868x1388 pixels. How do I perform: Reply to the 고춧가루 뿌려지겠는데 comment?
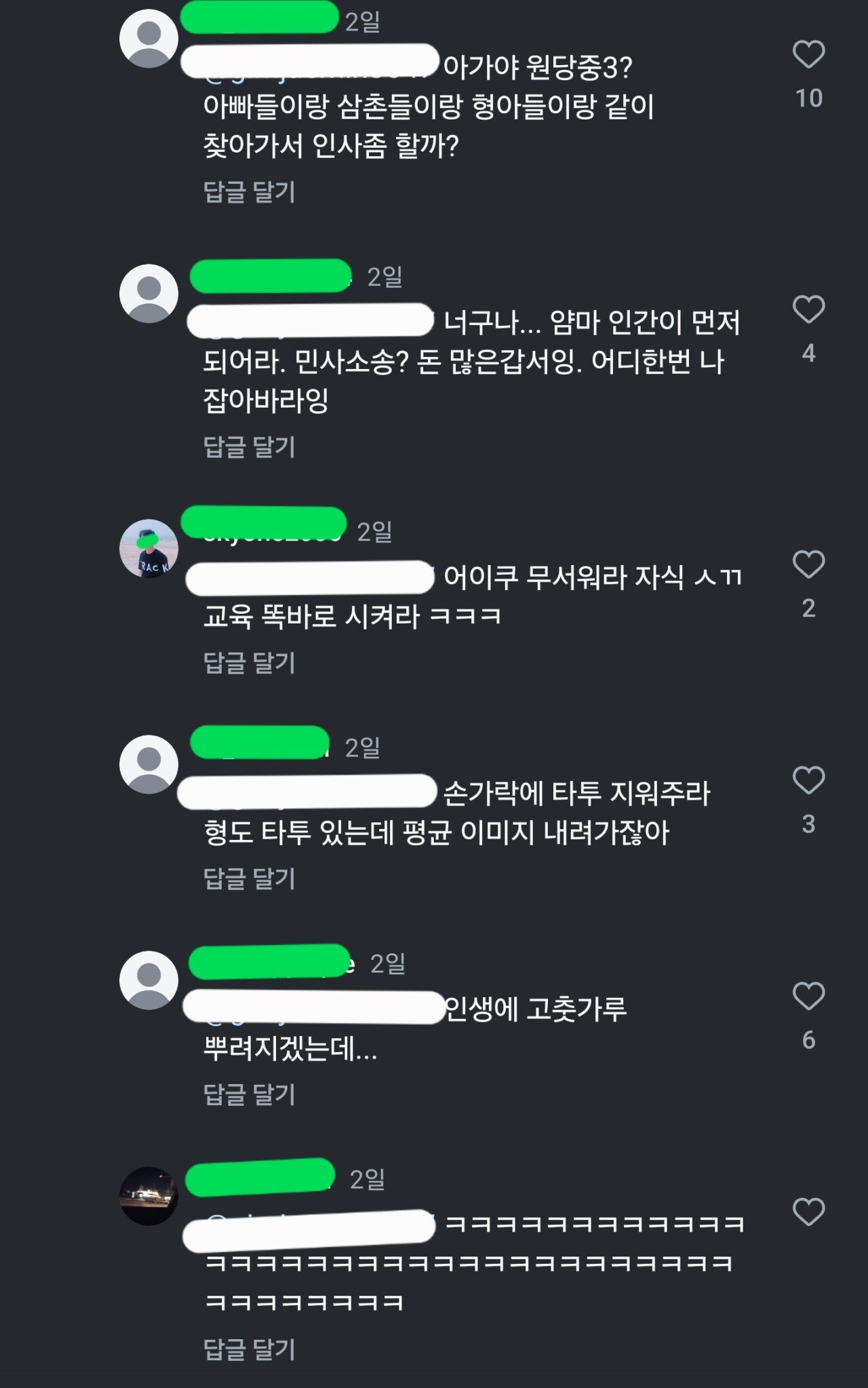[x=250, y=1094]
